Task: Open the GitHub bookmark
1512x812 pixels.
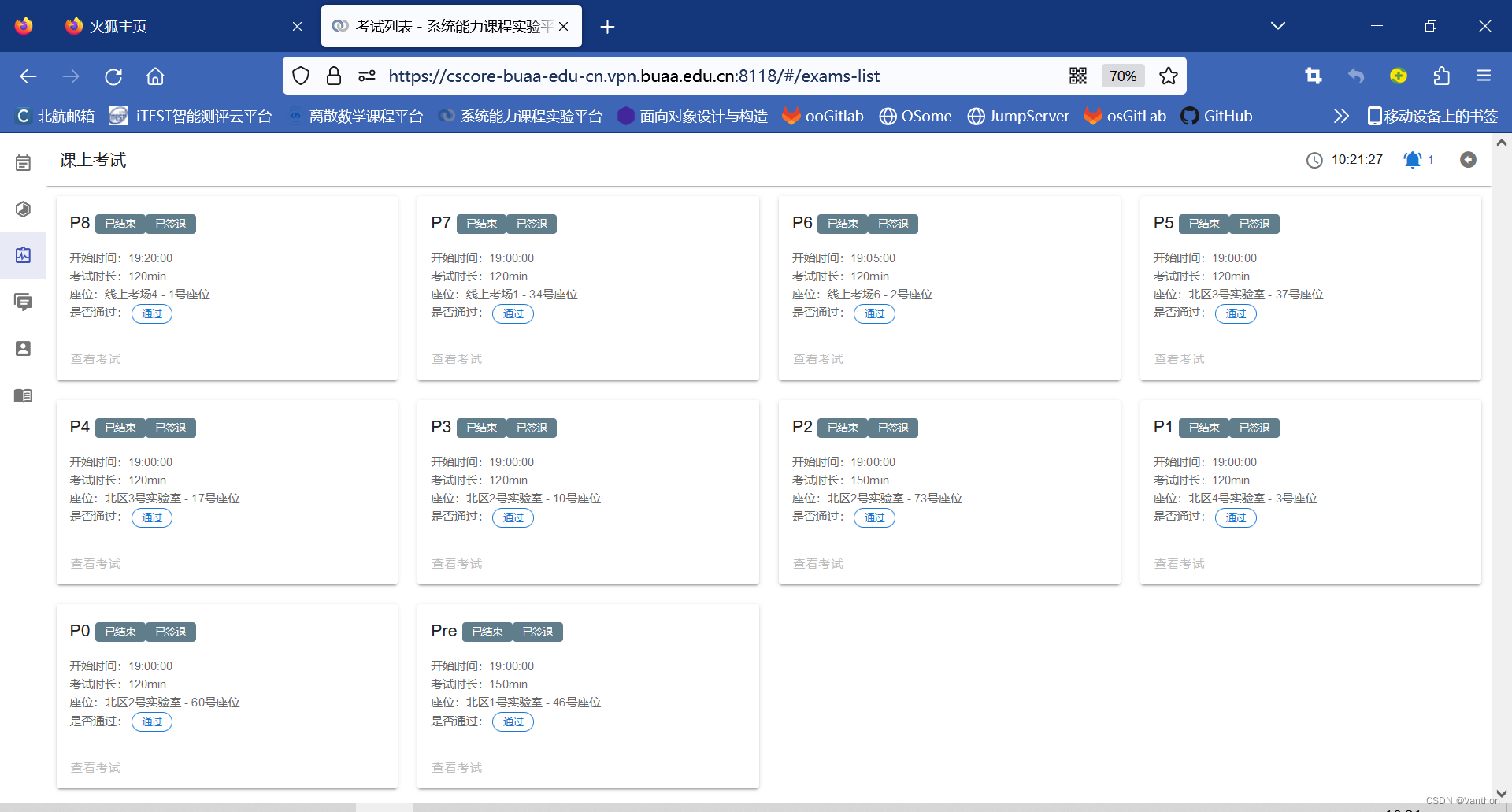Action: click(x=1217, y=117)
